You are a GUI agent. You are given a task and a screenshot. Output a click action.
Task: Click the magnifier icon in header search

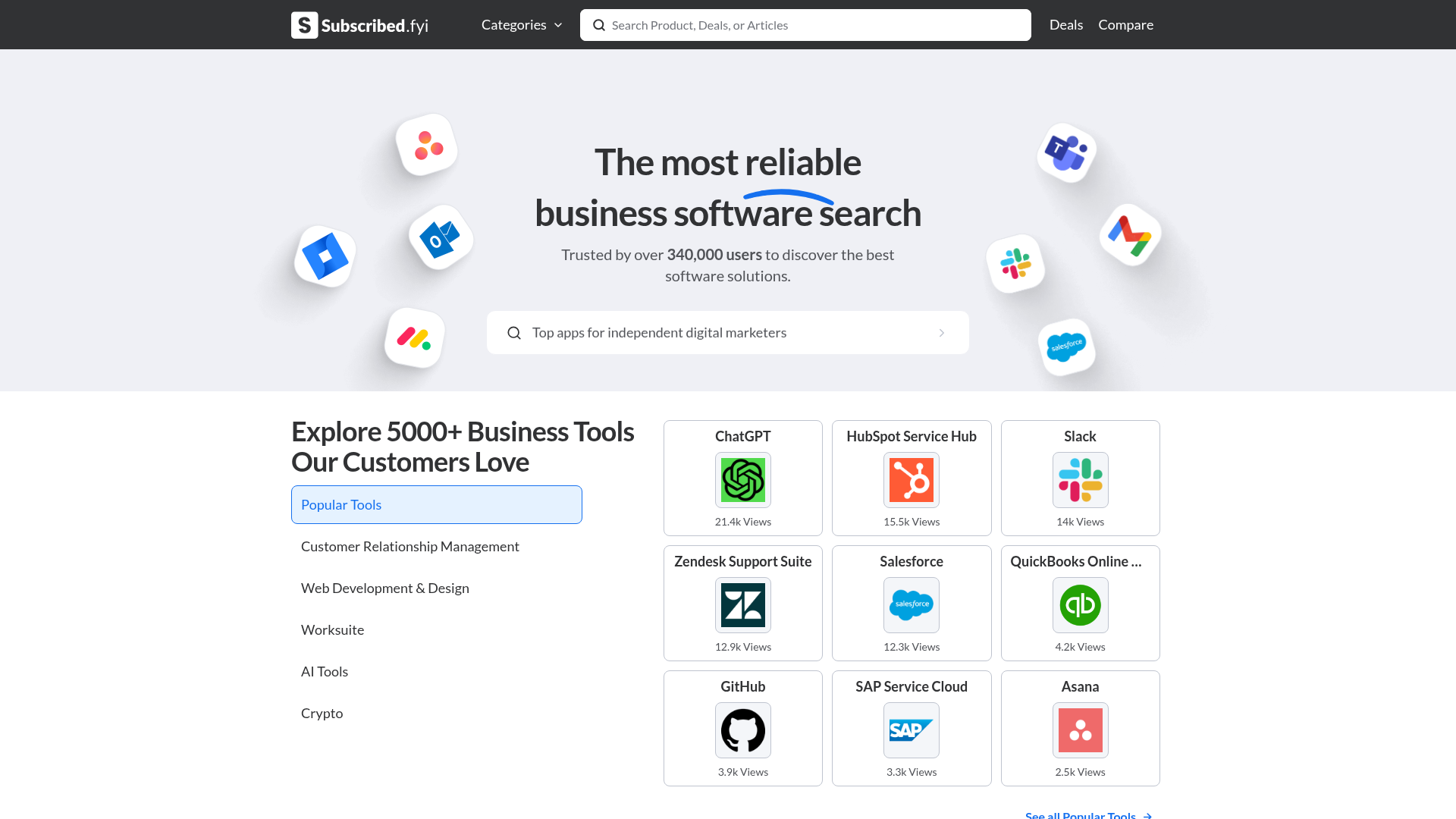(x=599, y=25)
